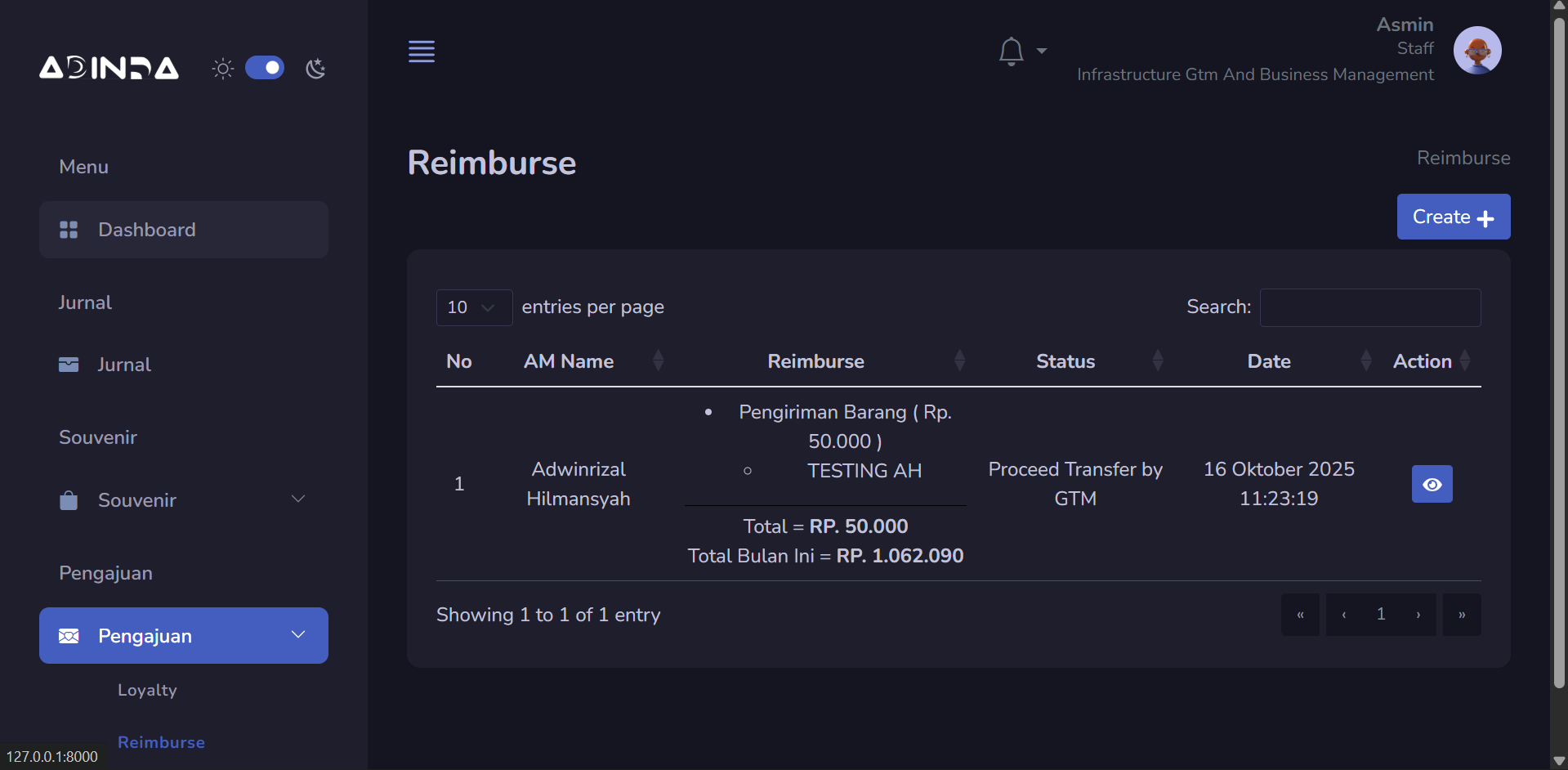Screen dimensions: 1568x770
Task: Click the Asmin user avatar
Action: click(1476, 51)
